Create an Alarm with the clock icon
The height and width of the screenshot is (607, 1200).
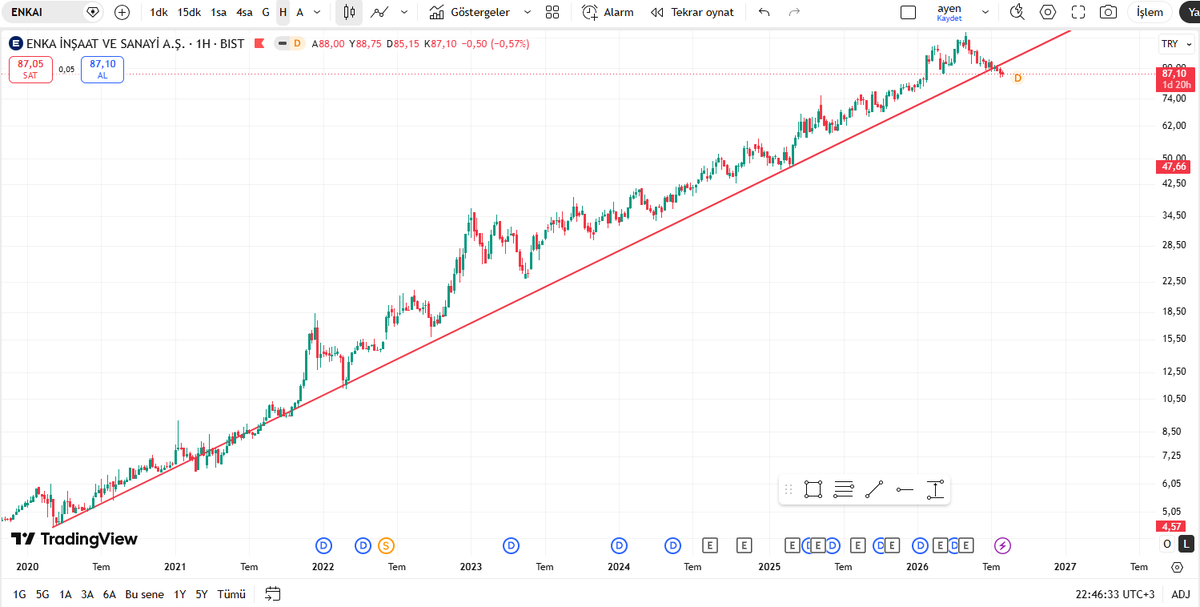point(608,12)
